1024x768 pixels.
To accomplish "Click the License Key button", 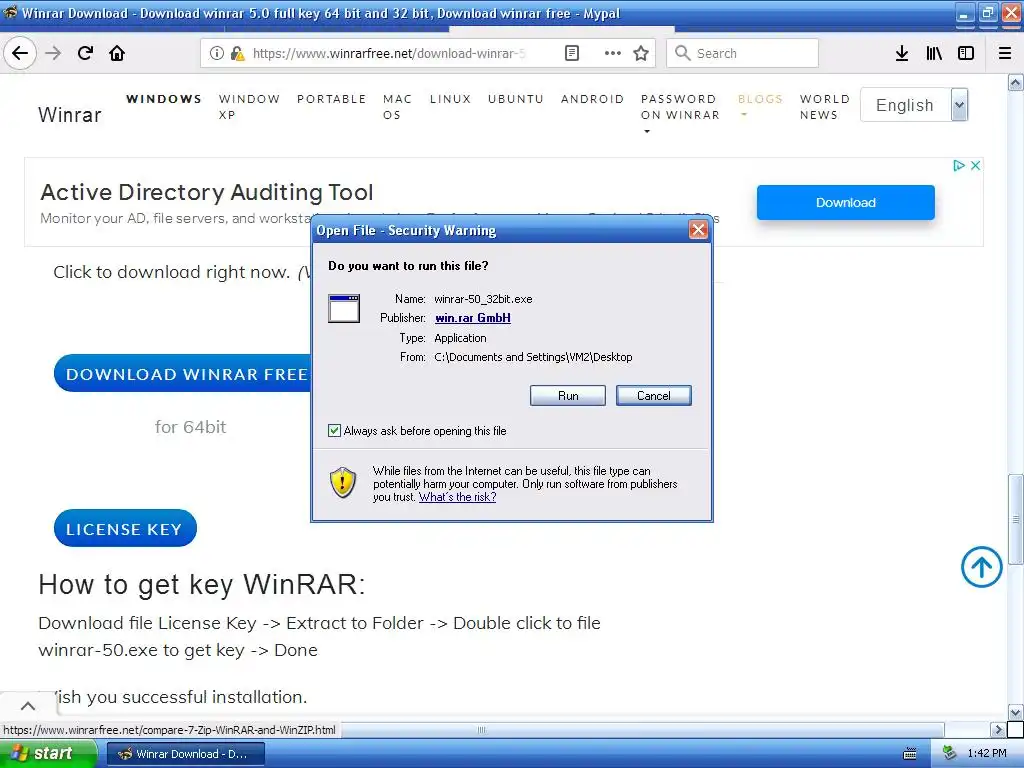I will point(125,528).
